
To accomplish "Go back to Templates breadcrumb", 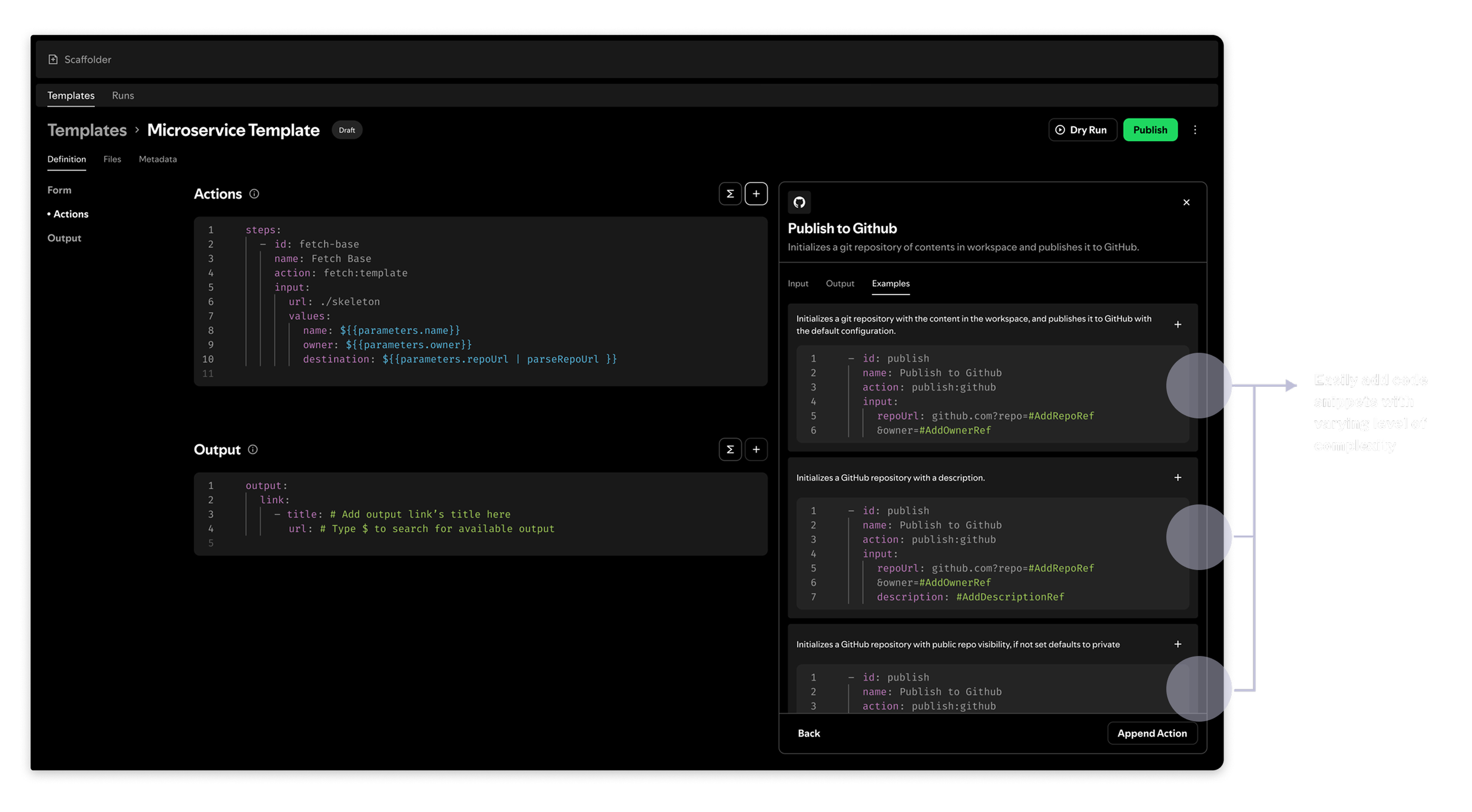I will pyautogui.click(x=87, y=130).
